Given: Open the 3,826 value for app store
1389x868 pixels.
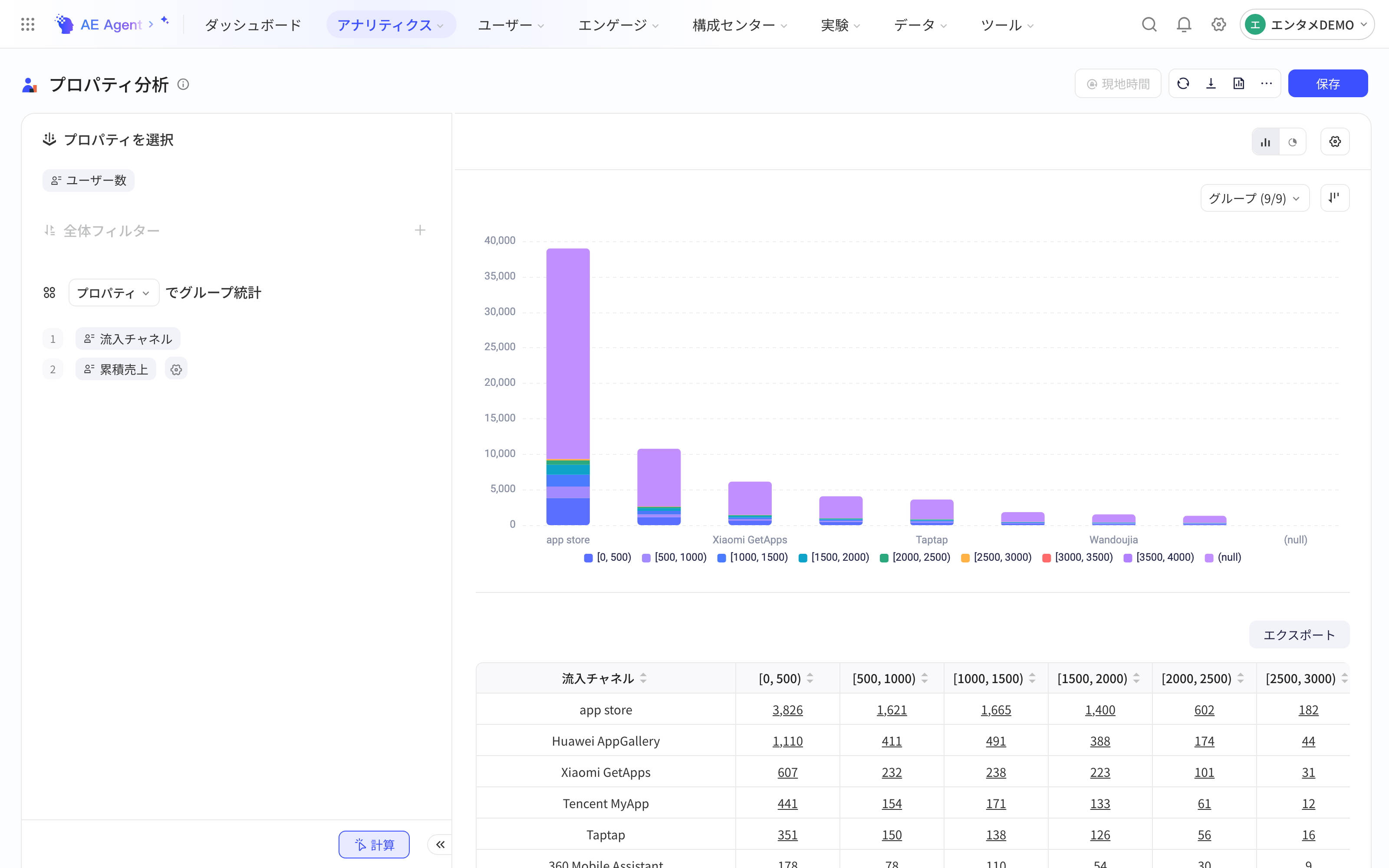Looking at the screenshot, I should 787,710.
